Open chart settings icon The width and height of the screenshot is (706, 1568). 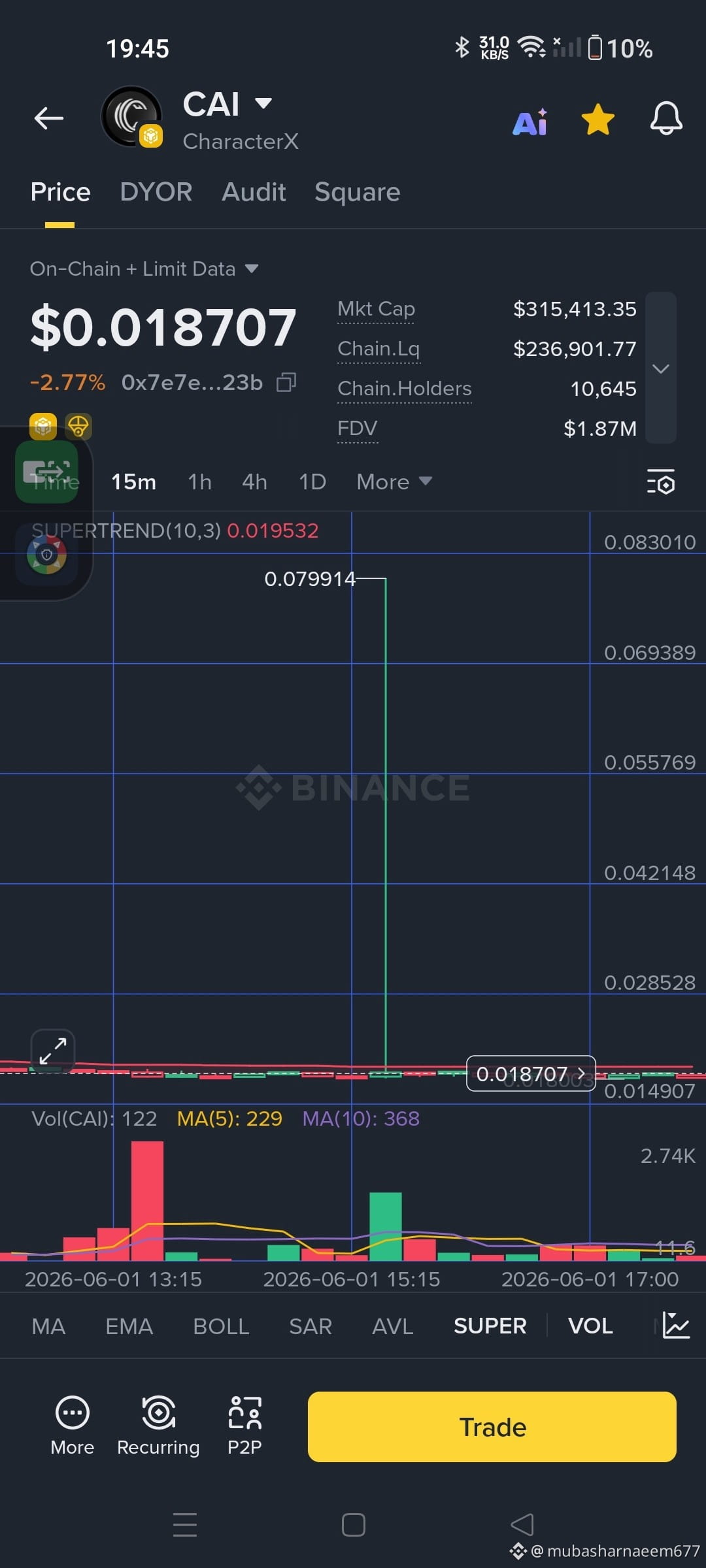pos(661,482)
